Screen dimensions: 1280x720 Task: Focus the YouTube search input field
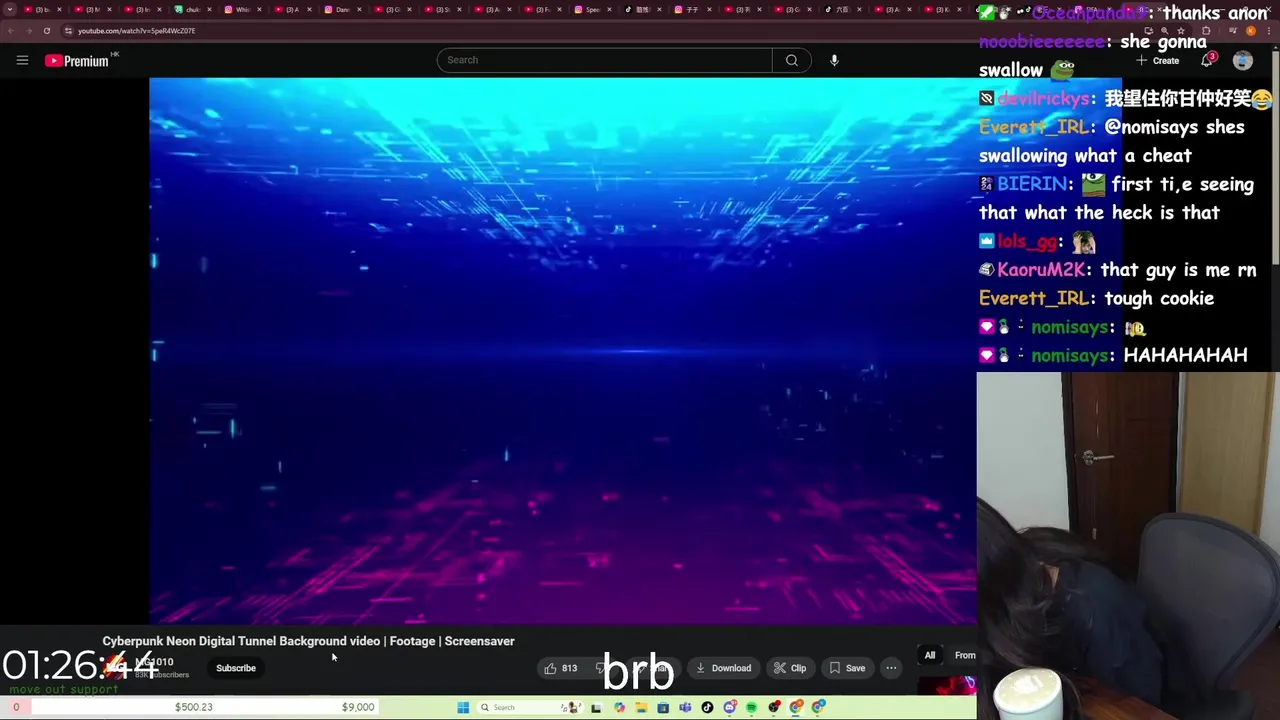tap(604, 60)
